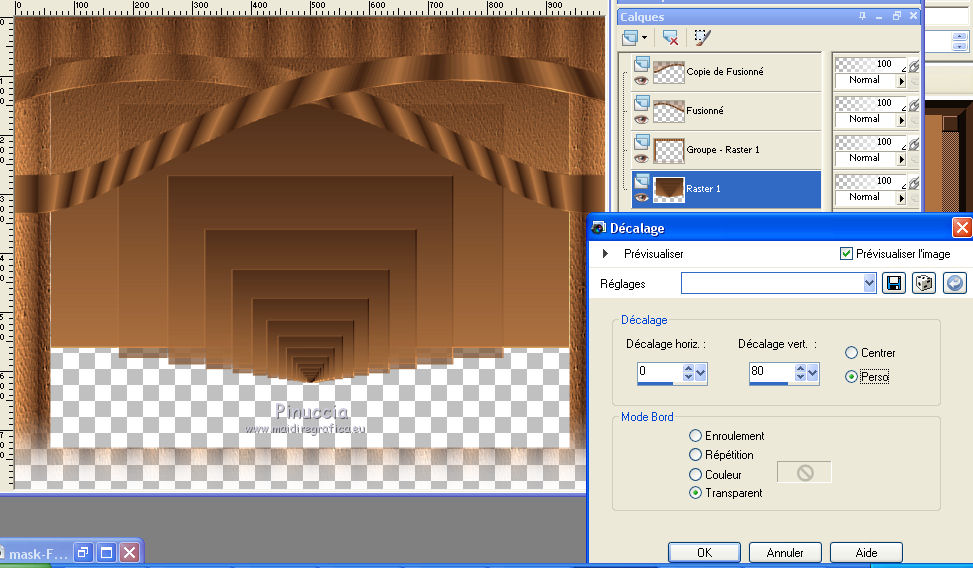
Task: Select the Groupe - Raster 1 layer row
Action: tap(726, 150)
